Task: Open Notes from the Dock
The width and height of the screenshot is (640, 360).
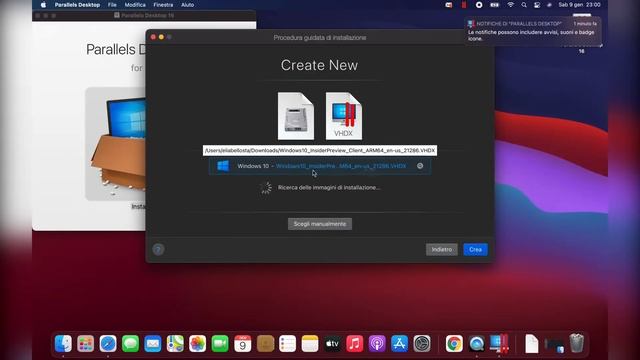Action: pos(310,344)
